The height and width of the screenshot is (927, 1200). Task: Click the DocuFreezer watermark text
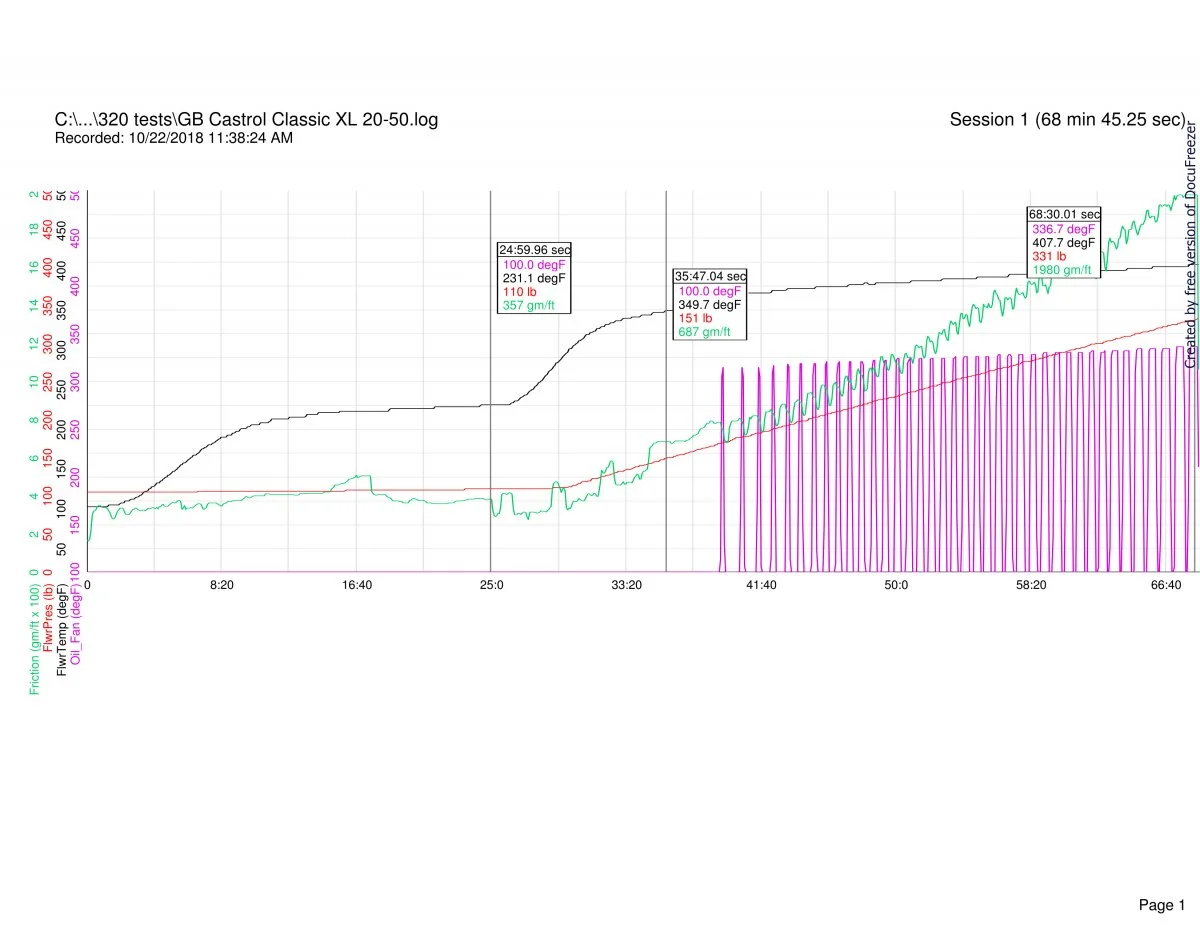point(1191,246)
